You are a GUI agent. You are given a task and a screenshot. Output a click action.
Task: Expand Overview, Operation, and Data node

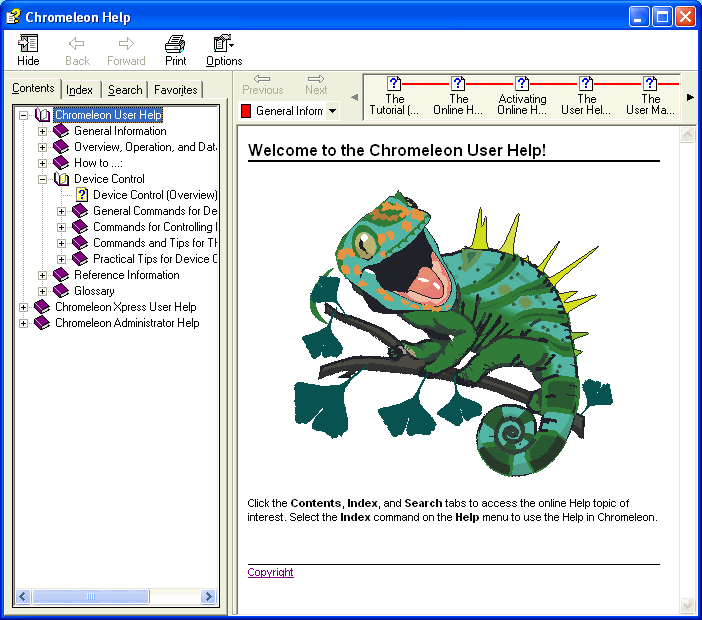point(42,147)
